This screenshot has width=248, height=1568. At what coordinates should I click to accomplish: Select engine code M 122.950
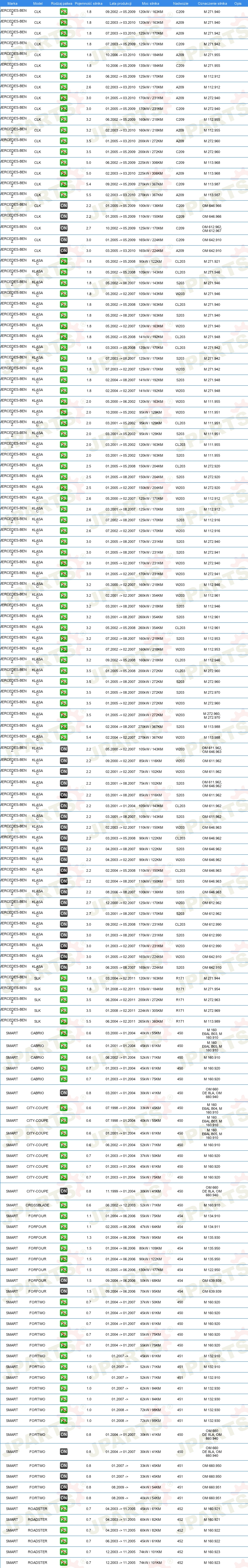pyautogui.click(x=212, y=1270)
